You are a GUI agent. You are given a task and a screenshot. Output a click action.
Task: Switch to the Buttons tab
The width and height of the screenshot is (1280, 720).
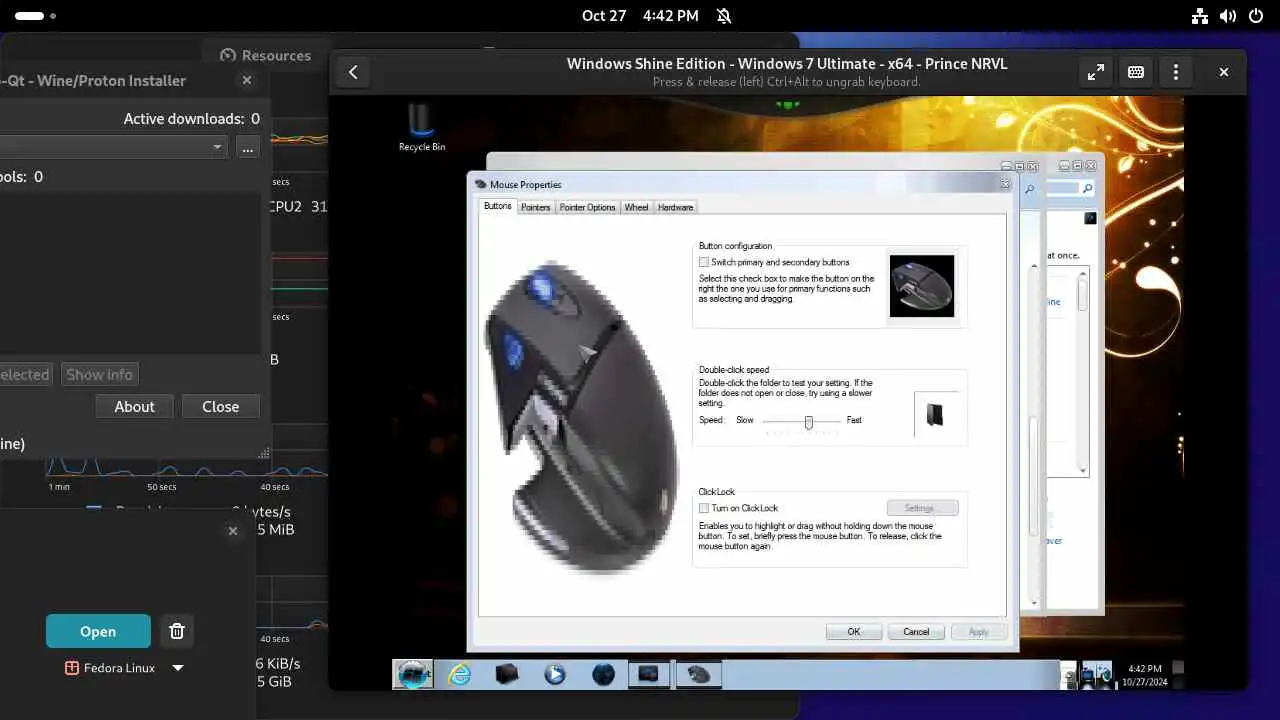[x=497, y=206]
